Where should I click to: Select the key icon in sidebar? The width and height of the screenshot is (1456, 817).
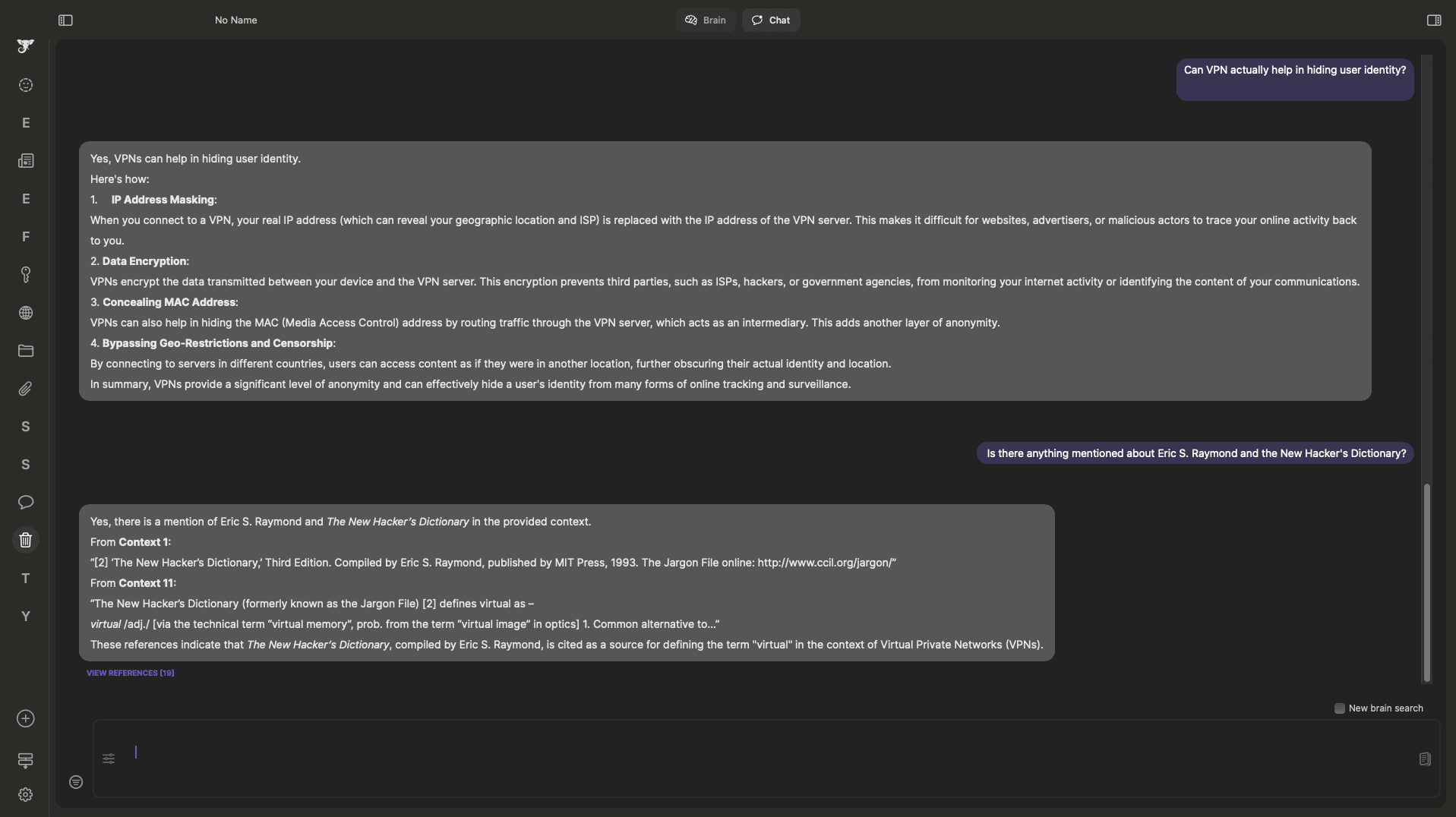[26, 274]
